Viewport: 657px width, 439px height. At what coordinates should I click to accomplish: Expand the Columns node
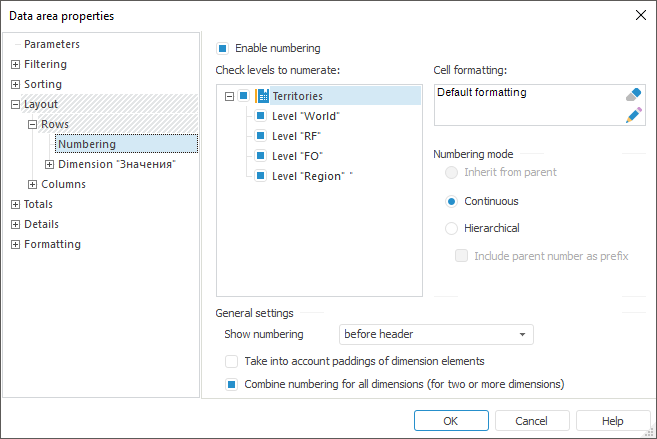32,184
